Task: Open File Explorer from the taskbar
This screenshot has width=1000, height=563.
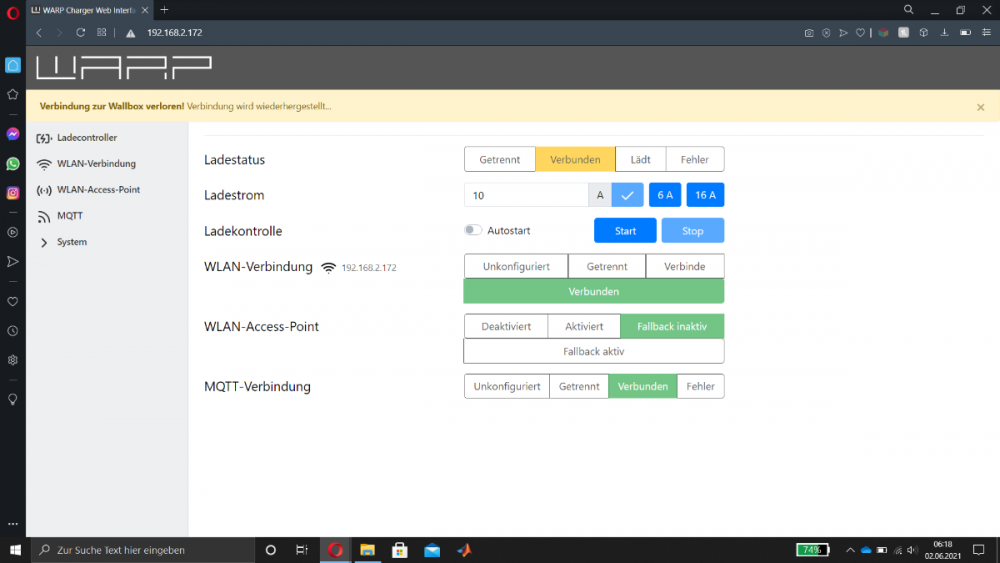Action: point(367,550)
